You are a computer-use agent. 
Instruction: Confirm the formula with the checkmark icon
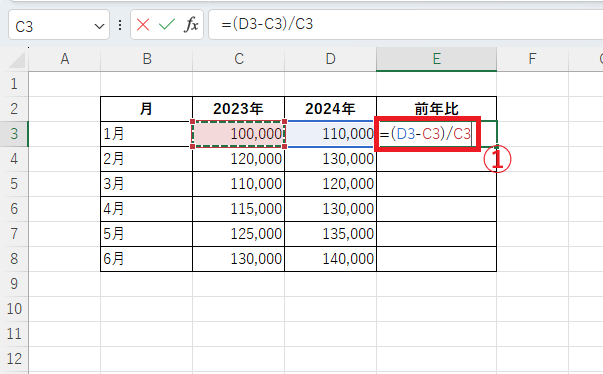(x=167, y=25)
